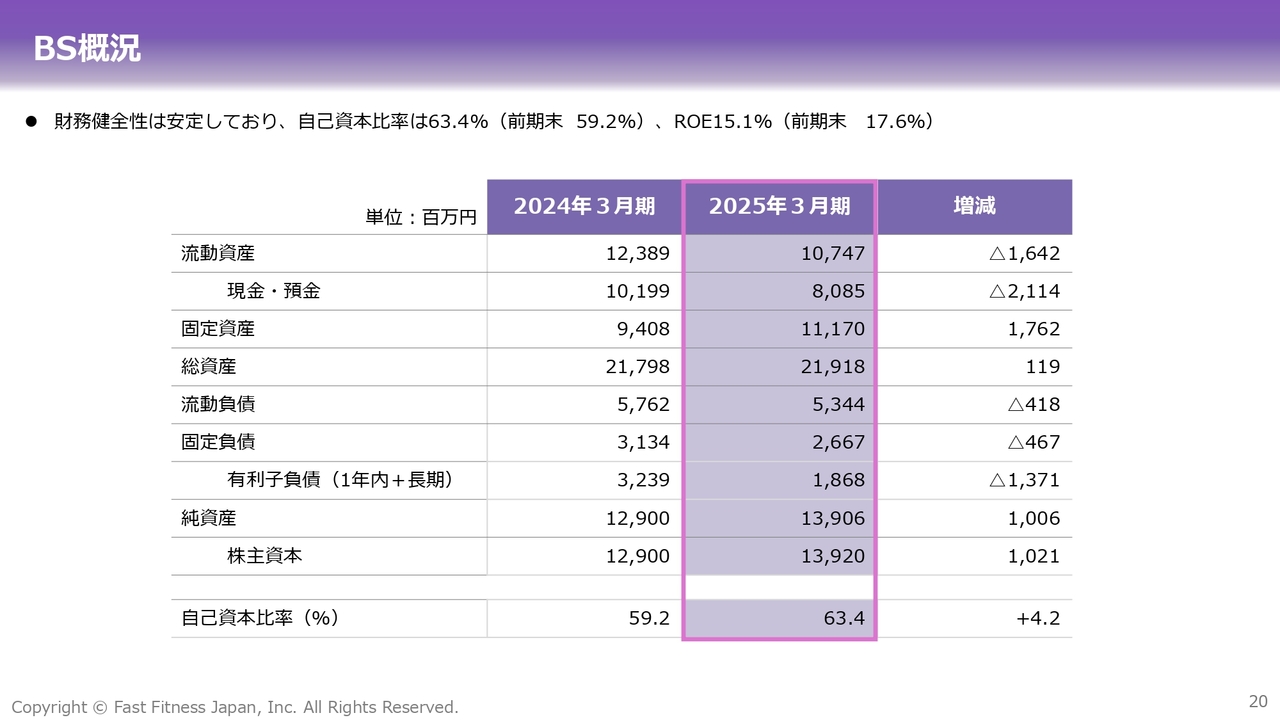Click the 単位:百万円 unit label

[421, 217]
